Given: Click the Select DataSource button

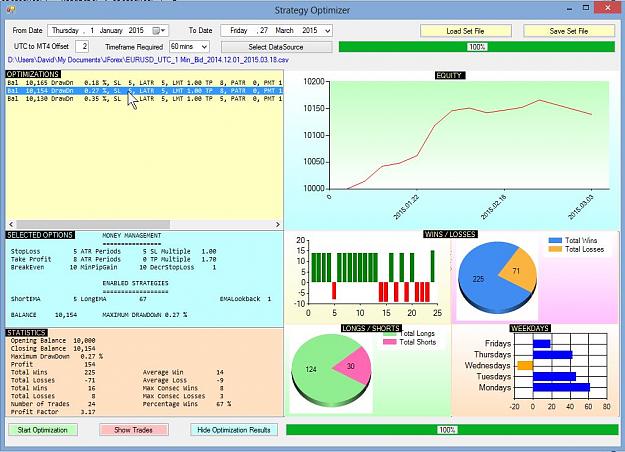Looking at the screenshot, I should coord(276,47).
